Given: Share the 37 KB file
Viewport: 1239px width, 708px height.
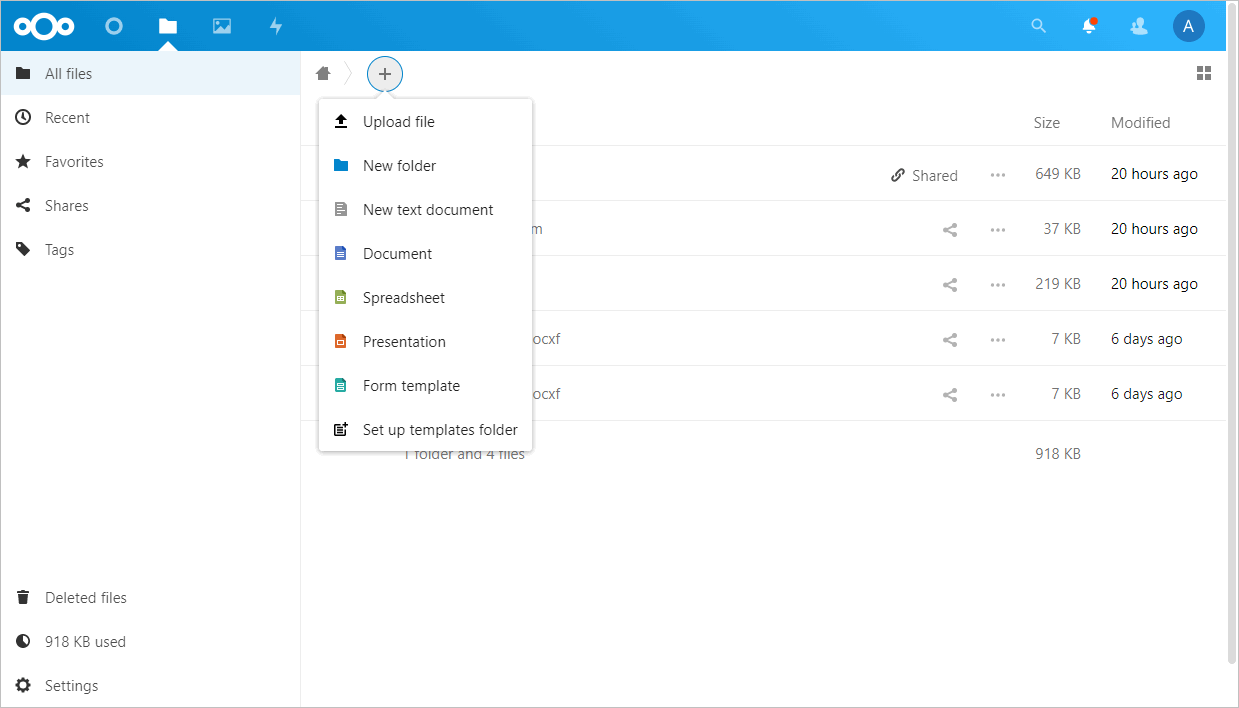Looking at the screenshot, I should tap(950, 229).
